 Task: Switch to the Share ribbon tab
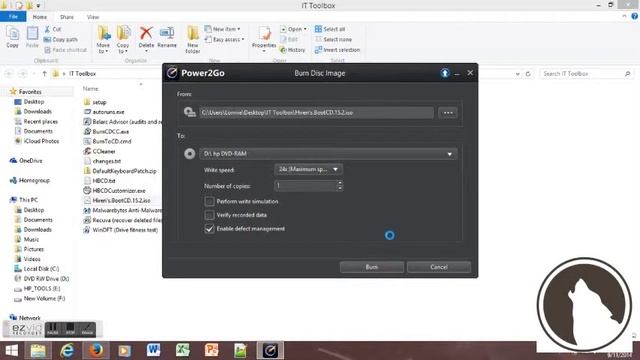67,17
